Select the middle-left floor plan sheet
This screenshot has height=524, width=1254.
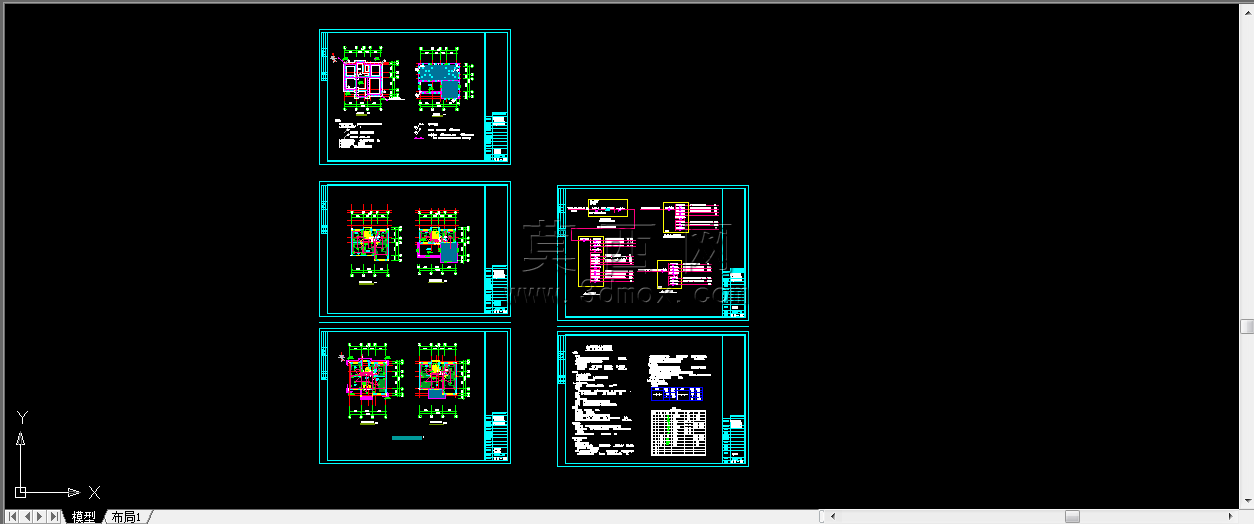(x=415, y=250)
